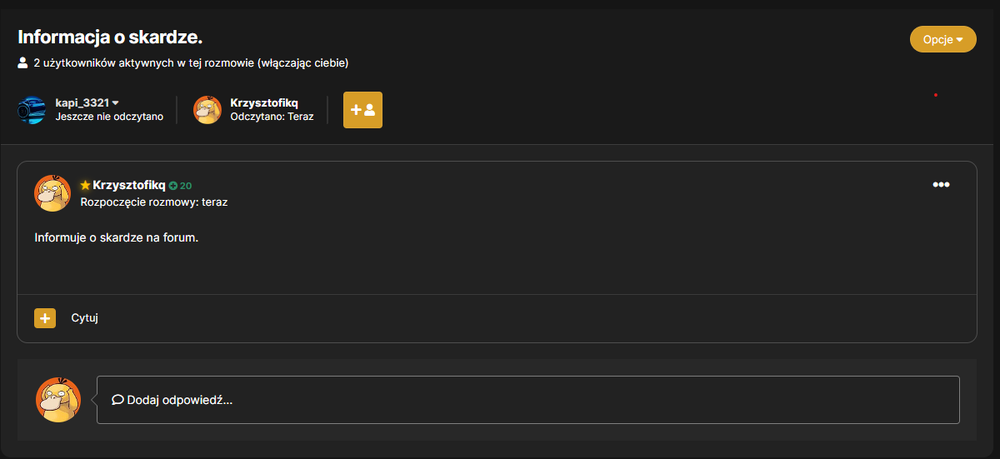
Task: Expand the kapi_3321 participant dropdown arrow
Action: [x=115, y=103]
